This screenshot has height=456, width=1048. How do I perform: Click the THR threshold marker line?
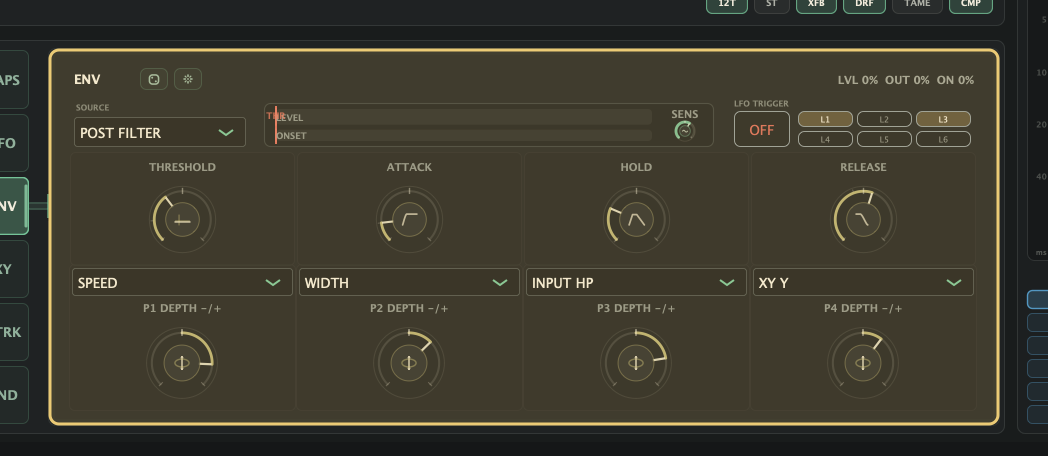[x=276, y=125]
